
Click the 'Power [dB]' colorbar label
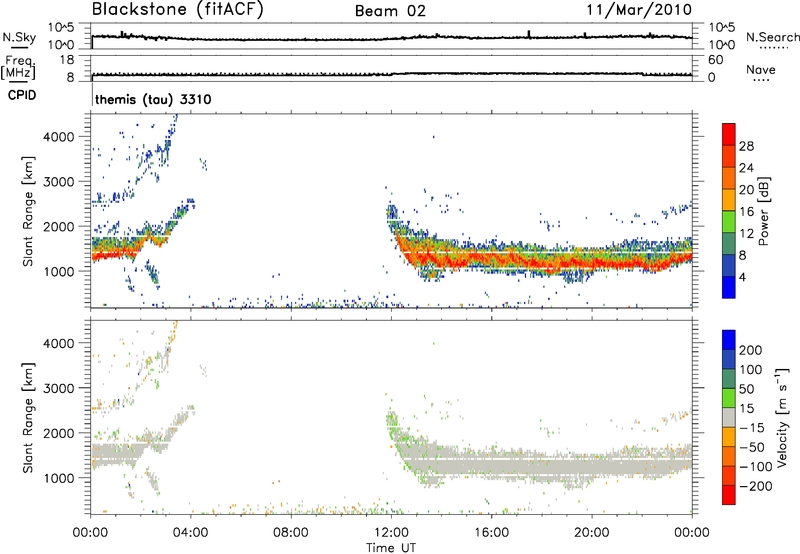[x=763, y=211]
